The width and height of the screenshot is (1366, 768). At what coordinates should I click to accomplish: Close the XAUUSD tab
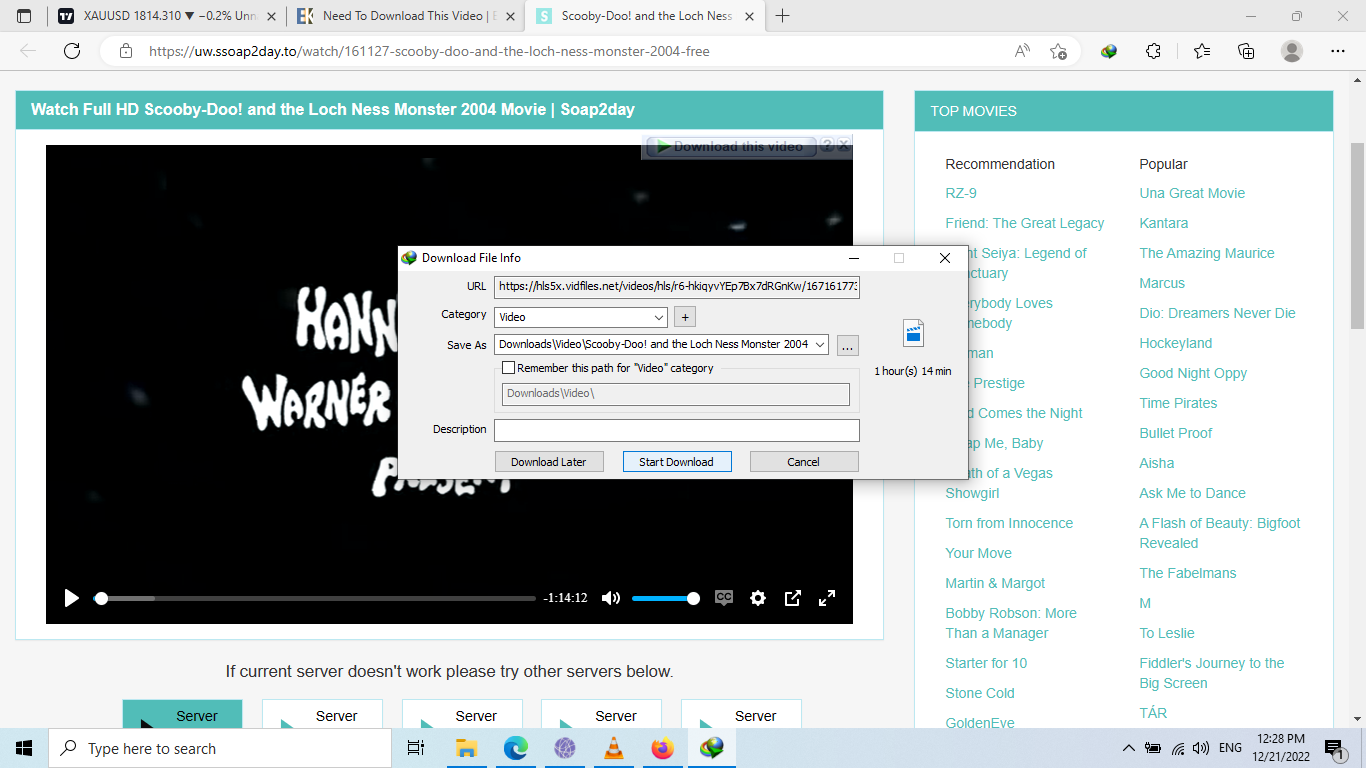tap(272, 16)
